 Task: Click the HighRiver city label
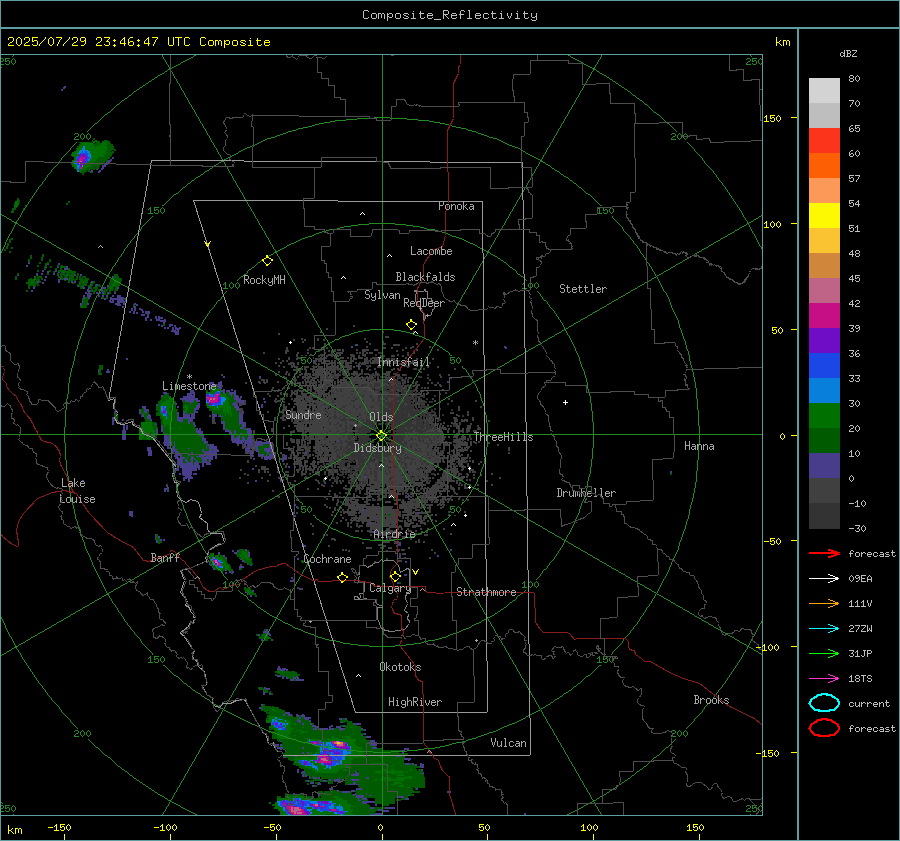point(415,702)
